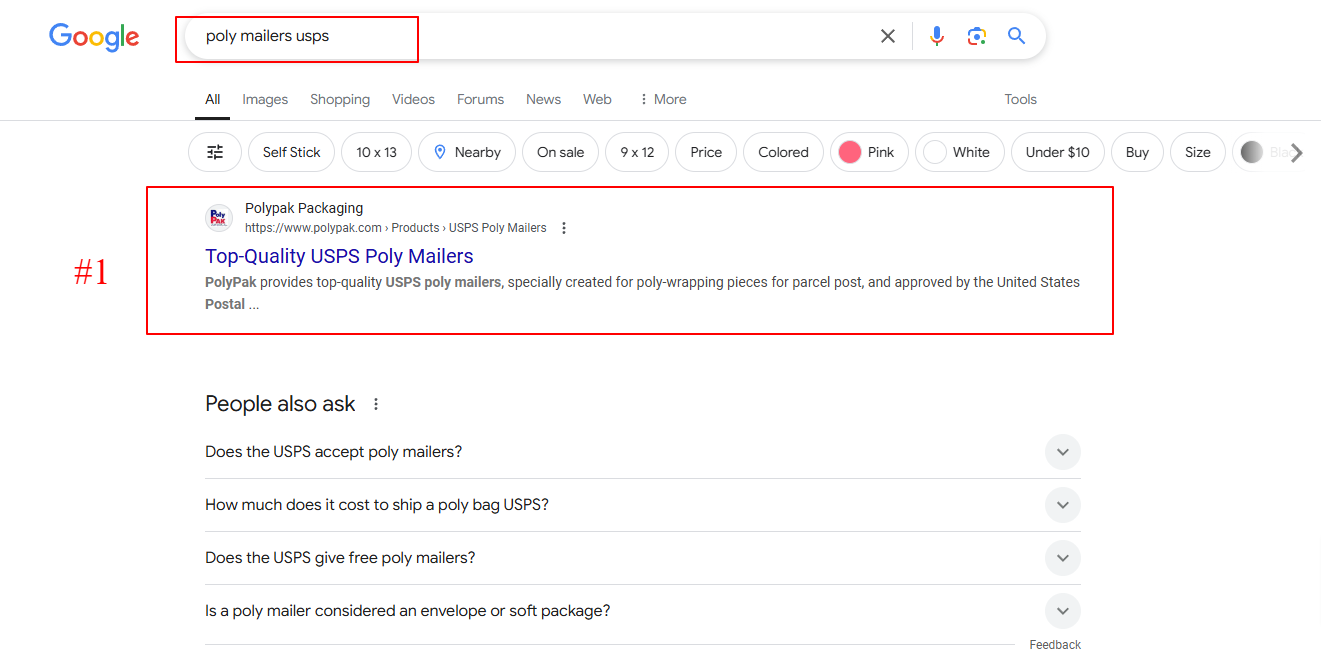This screenshot has height=652, width=1321.
Task: Submit search with the magnifying glass icon
Action: coord(1017,36)
